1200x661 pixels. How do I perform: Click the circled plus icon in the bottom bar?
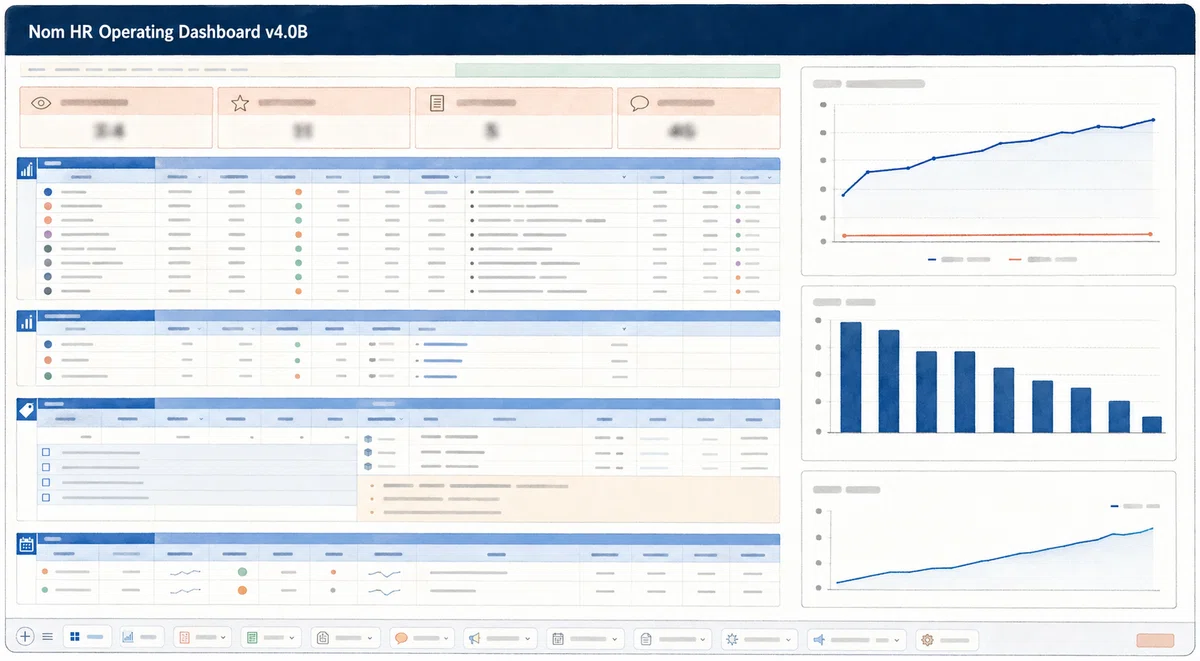[26, 636]
